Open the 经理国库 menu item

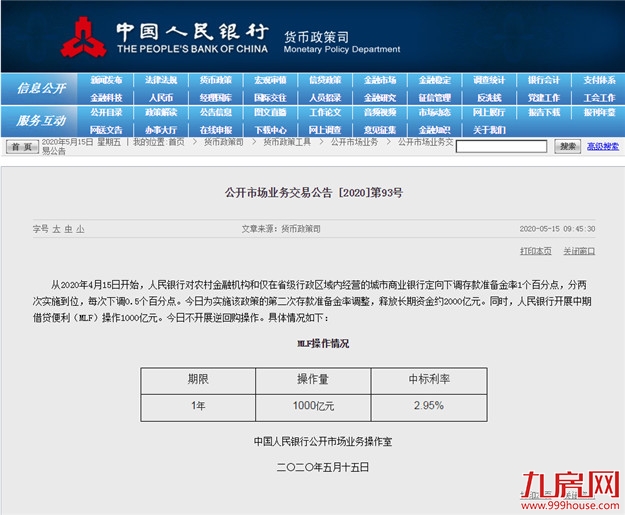216,98
